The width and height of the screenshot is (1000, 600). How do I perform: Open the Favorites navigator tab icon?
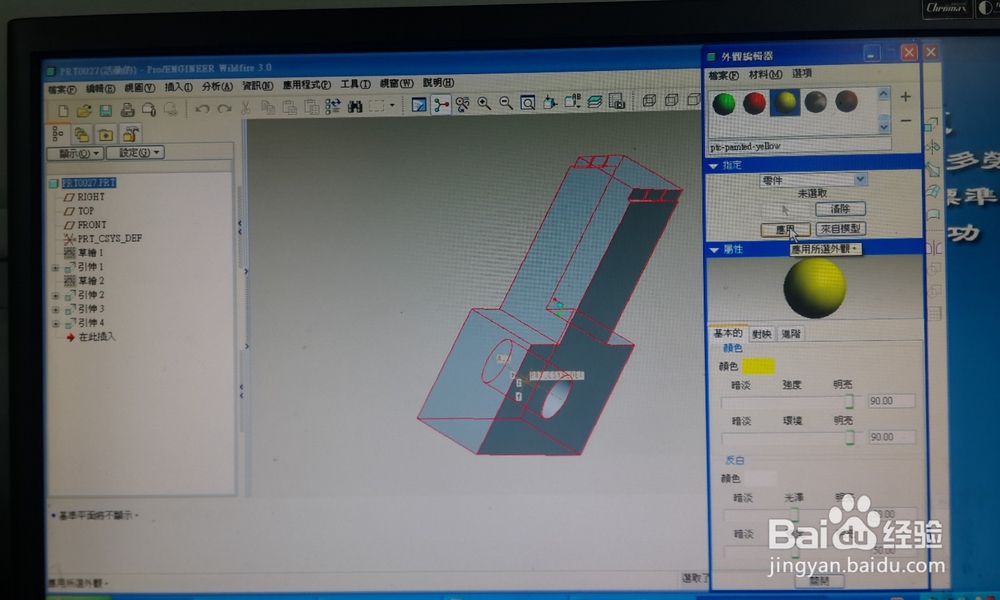(x=106, y=134)
